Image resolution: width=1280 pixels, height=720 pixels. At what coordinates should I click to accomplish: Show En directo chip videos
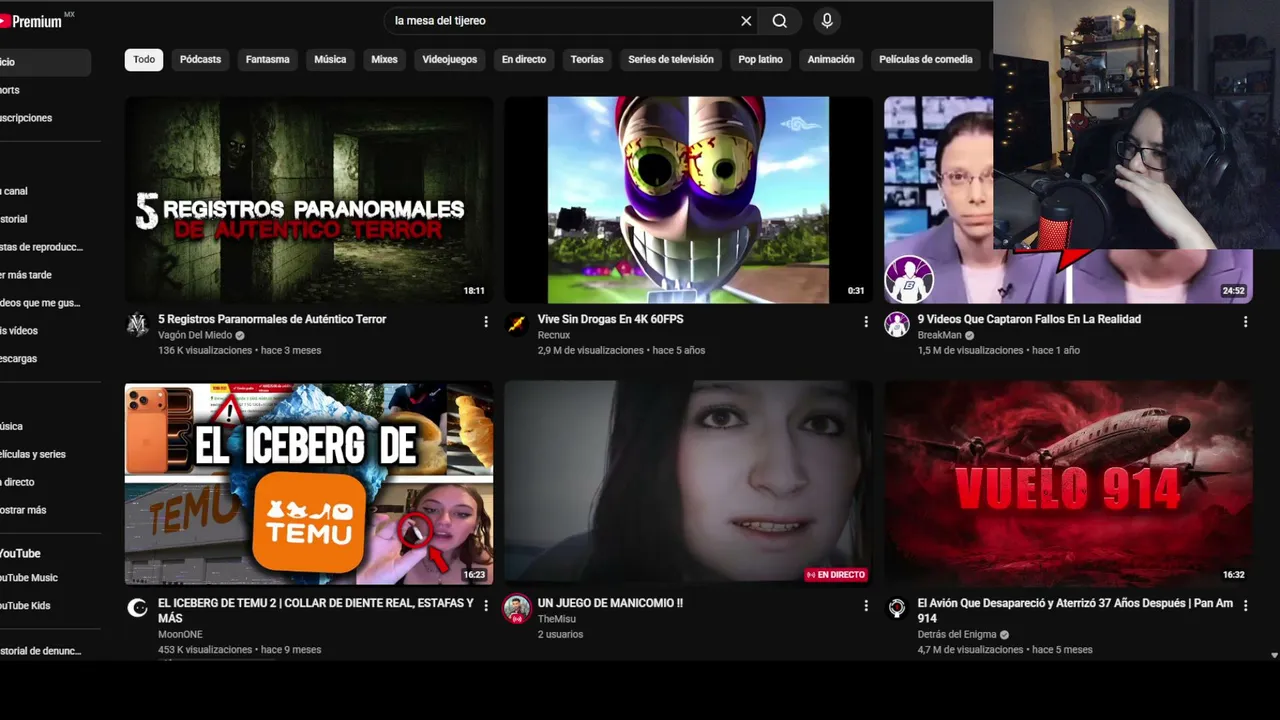524,60
